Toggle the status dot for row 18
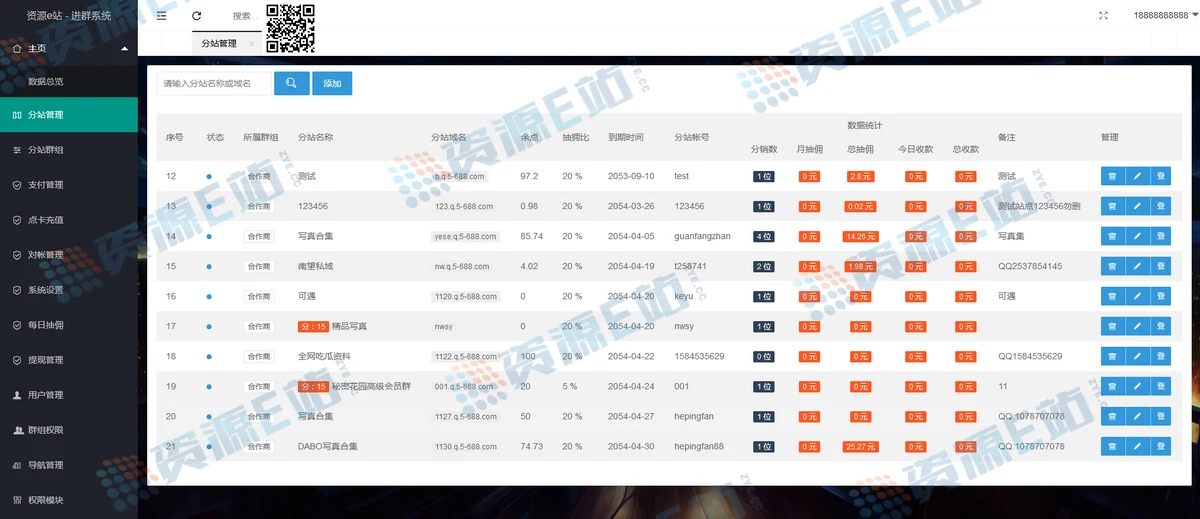The image size is (1200, 519). [x=209, y=356]
